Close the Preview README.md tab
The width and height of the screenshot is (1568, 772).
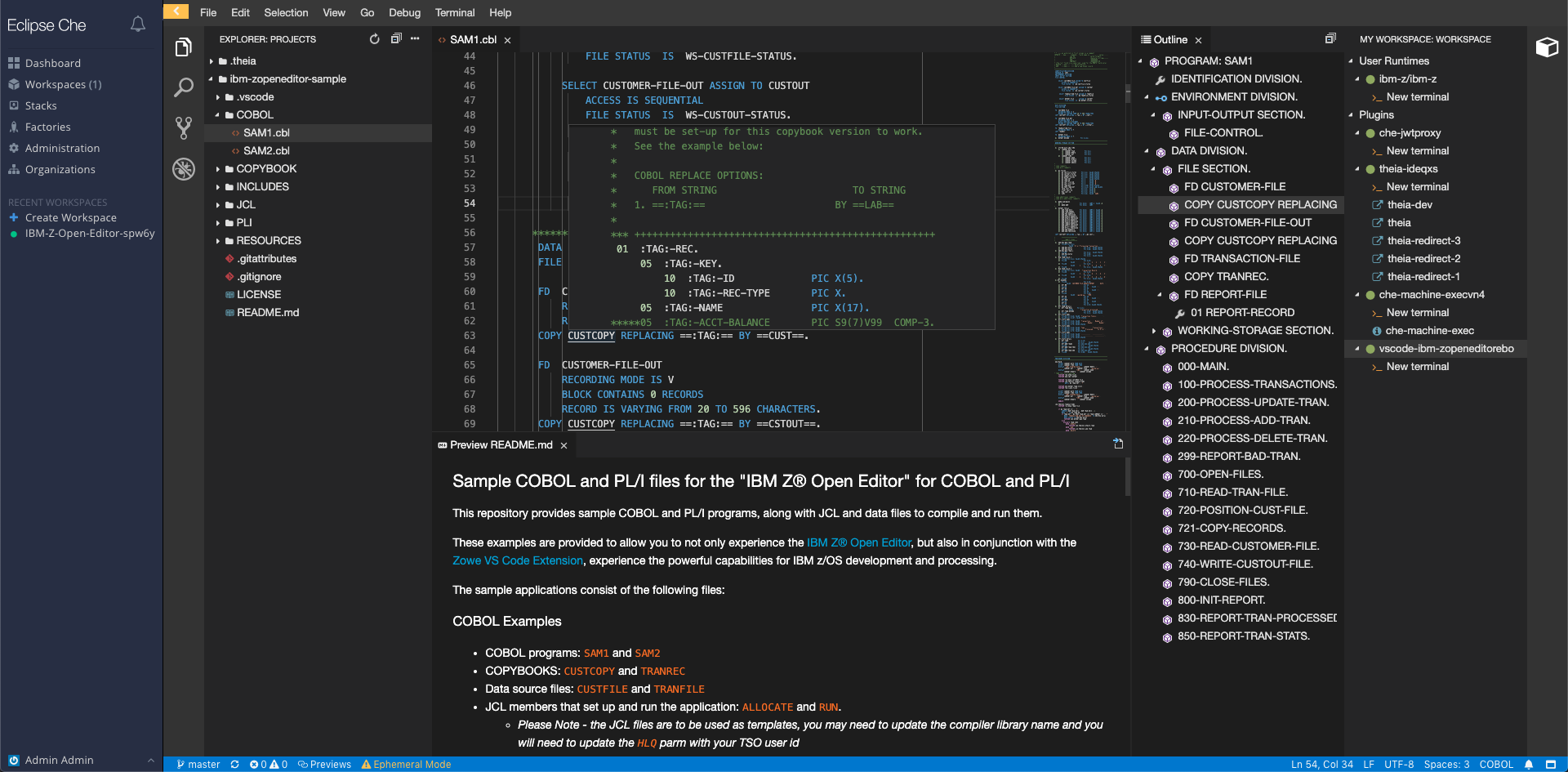563,445
